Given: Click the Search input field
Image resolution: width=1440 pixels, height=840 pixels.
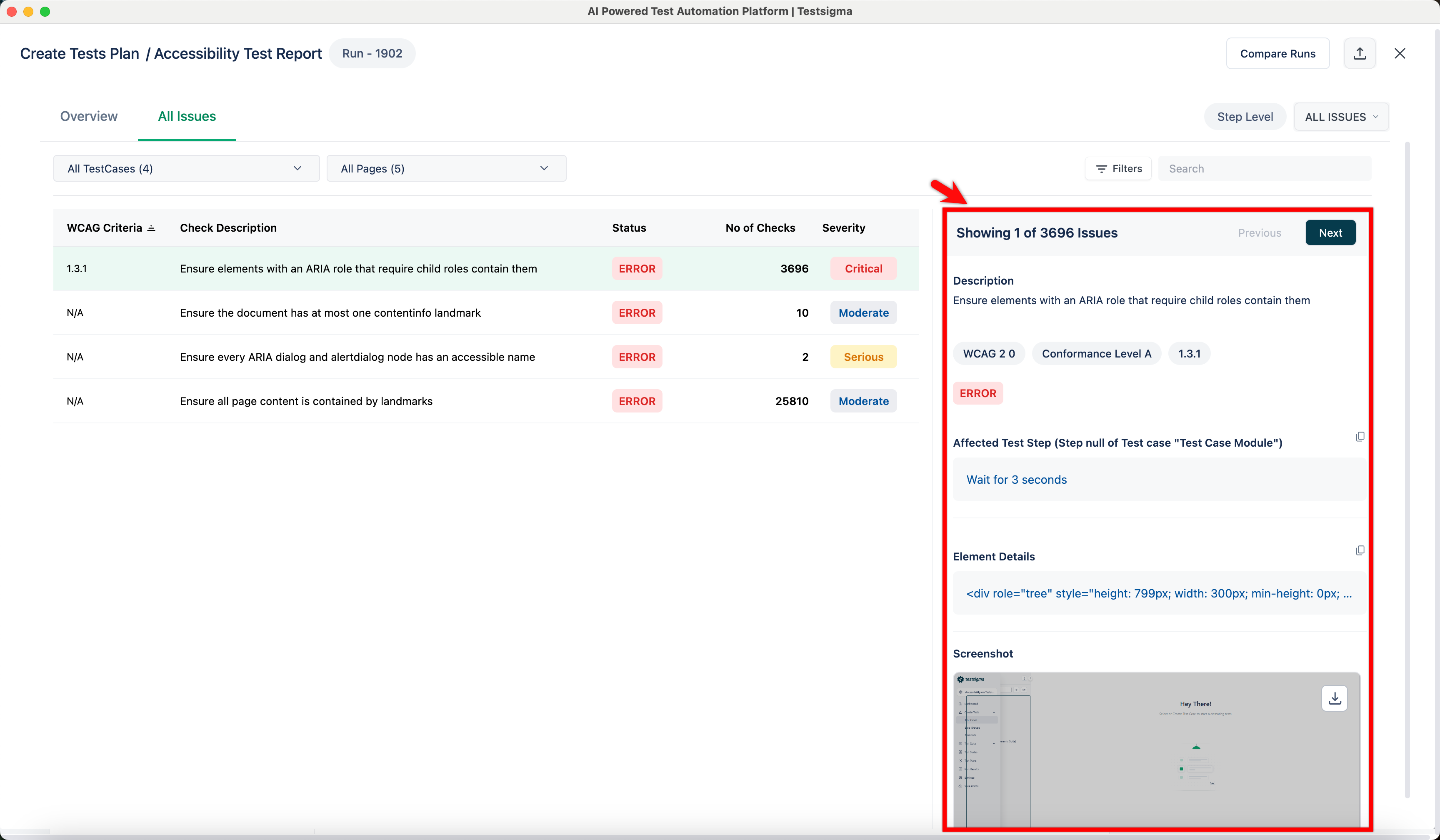Looking at the screenshot, I should point(1264,169).
